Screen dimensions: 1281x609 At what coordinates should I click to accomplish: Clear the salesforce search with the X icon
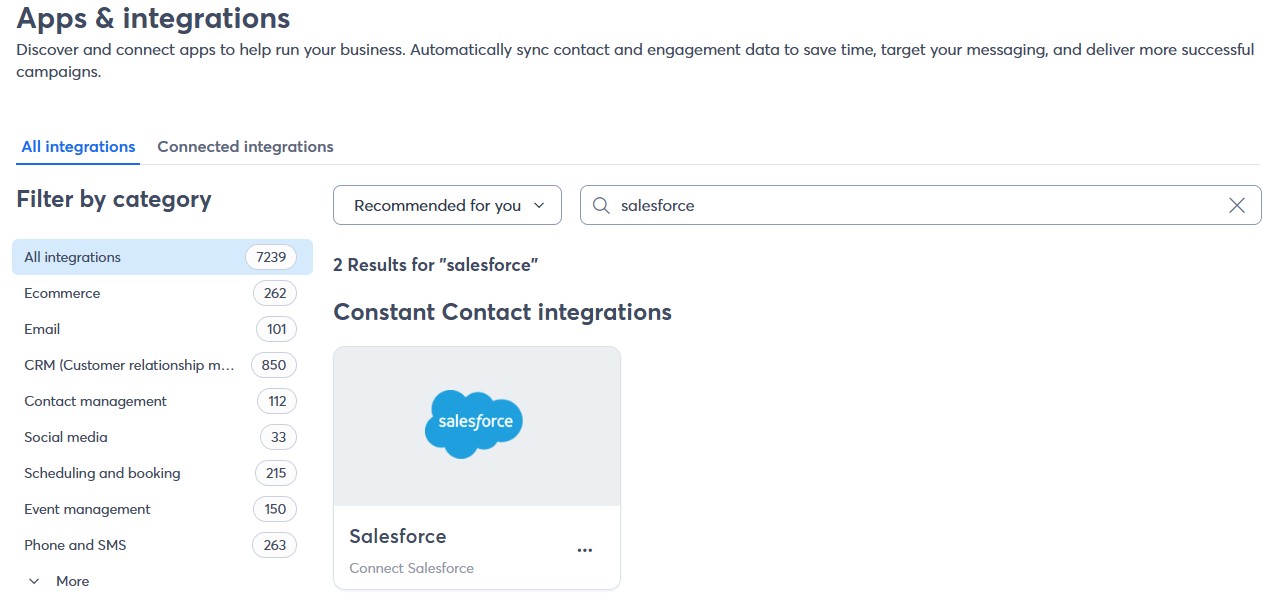point(1236,205)
